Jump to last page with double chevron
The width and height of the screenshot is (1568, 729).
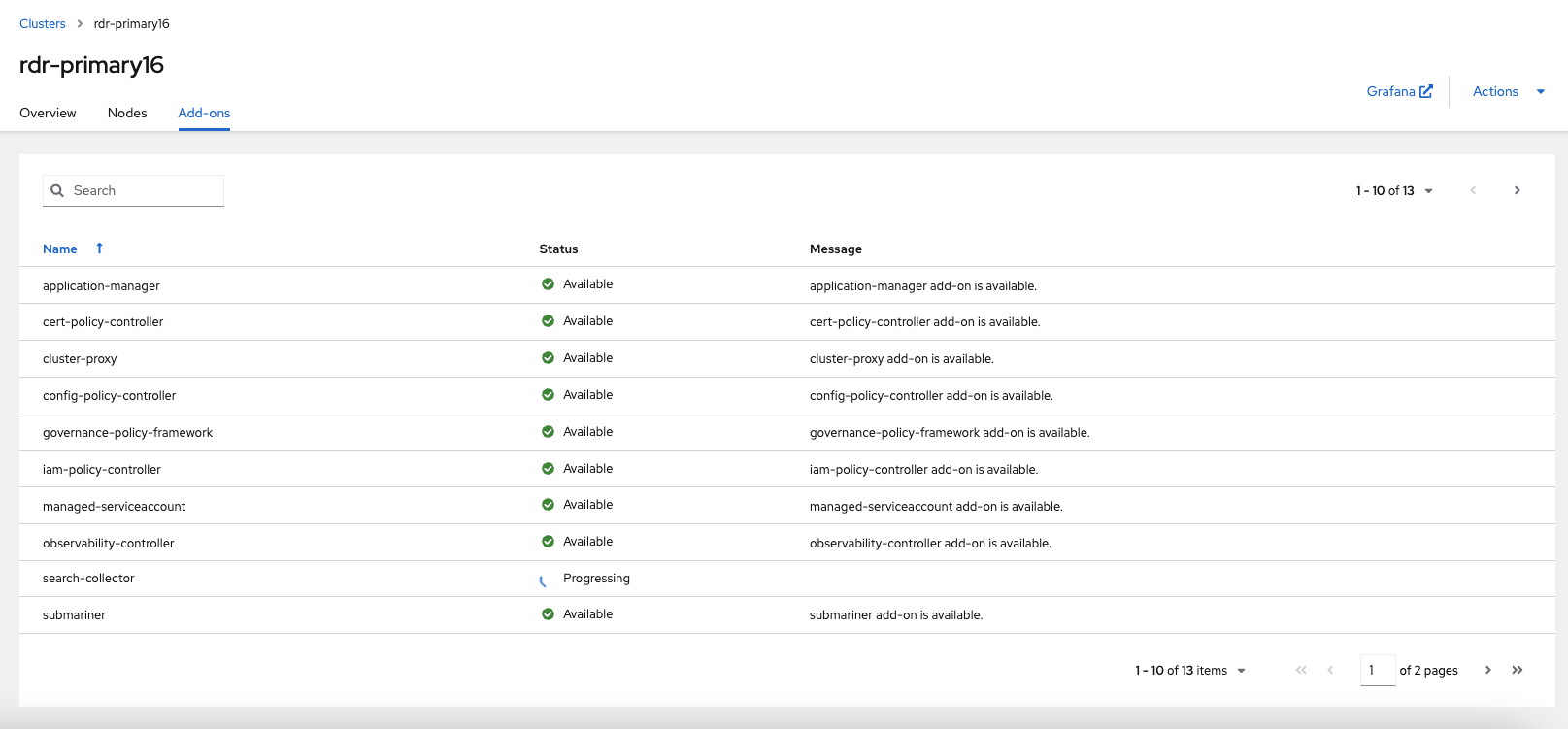pos(1518,670)
